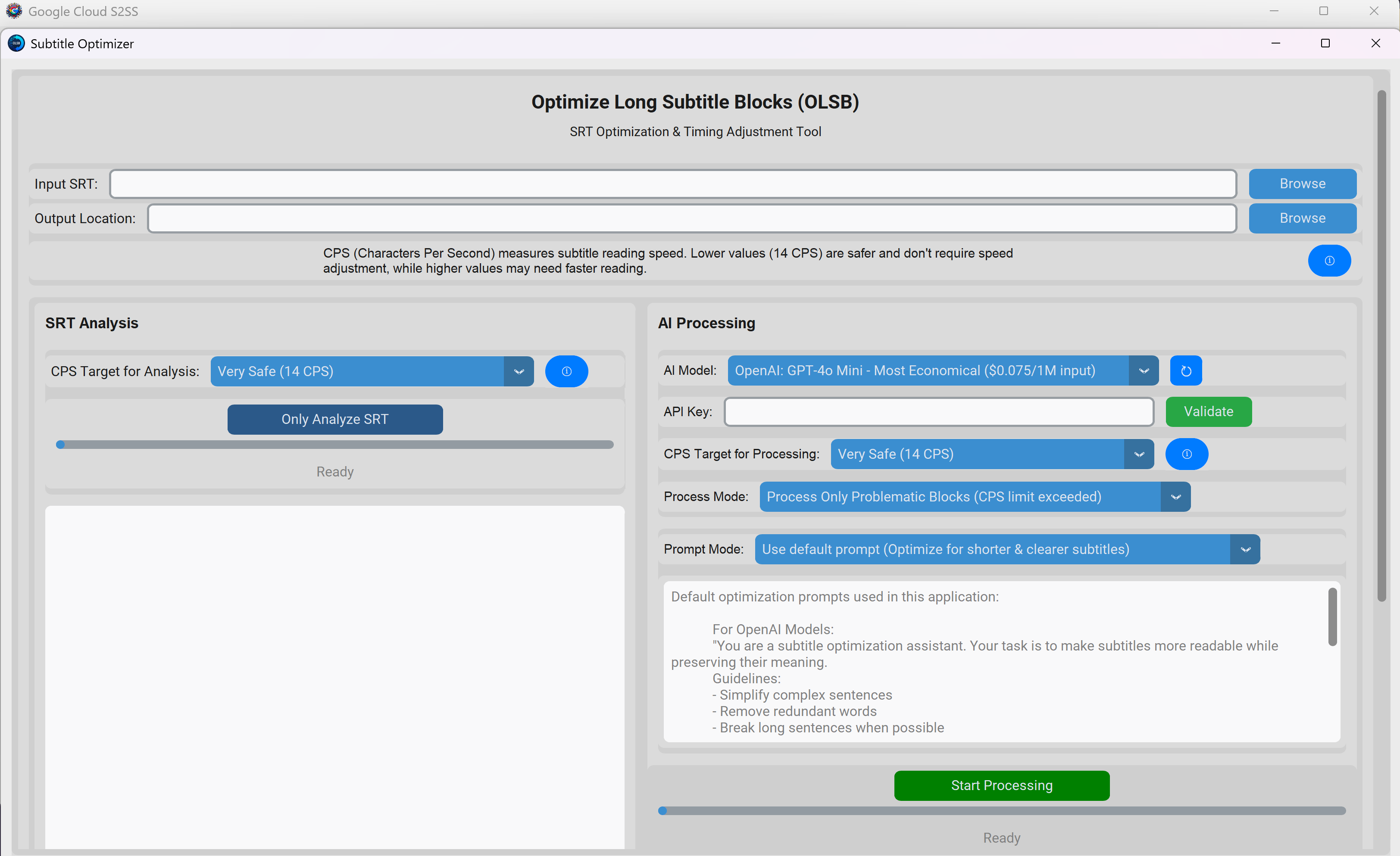Maximize the Subtitle Optimizer window
The width and height of the screenshot is (1400, 856).
point(1325,44)
